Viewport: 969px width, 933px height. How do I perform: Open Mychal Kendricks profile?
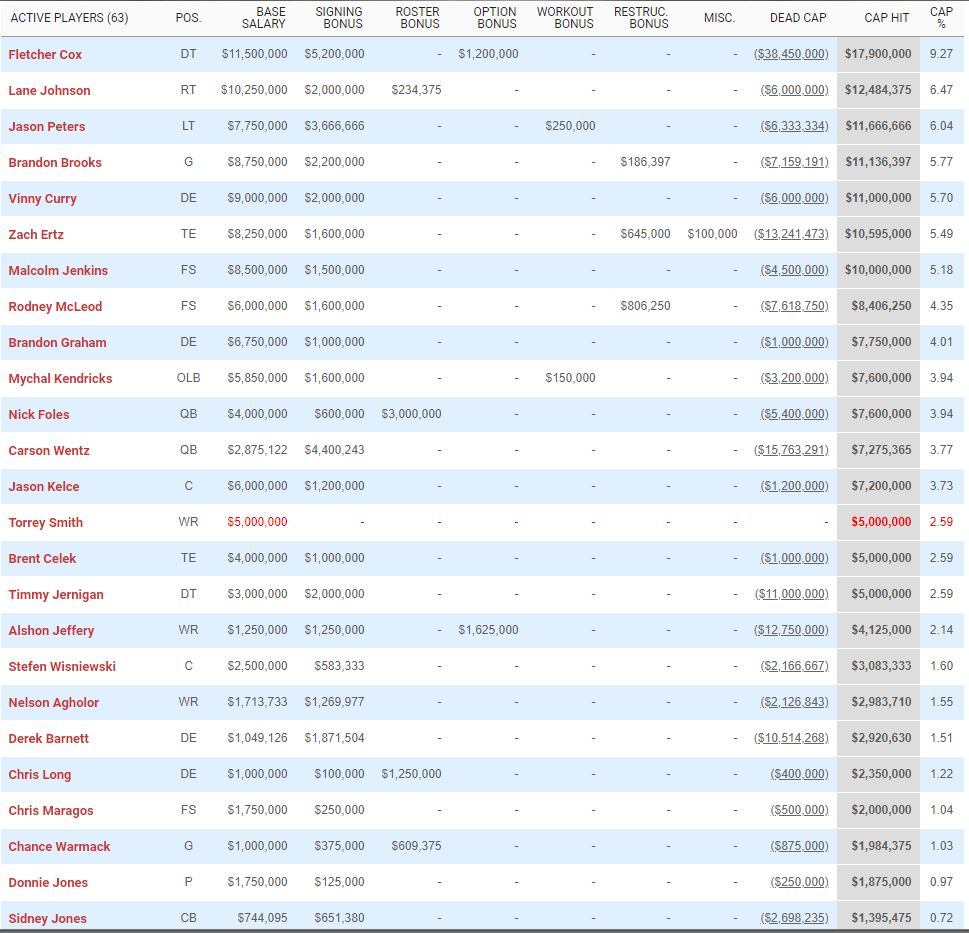tap(61, 378)
